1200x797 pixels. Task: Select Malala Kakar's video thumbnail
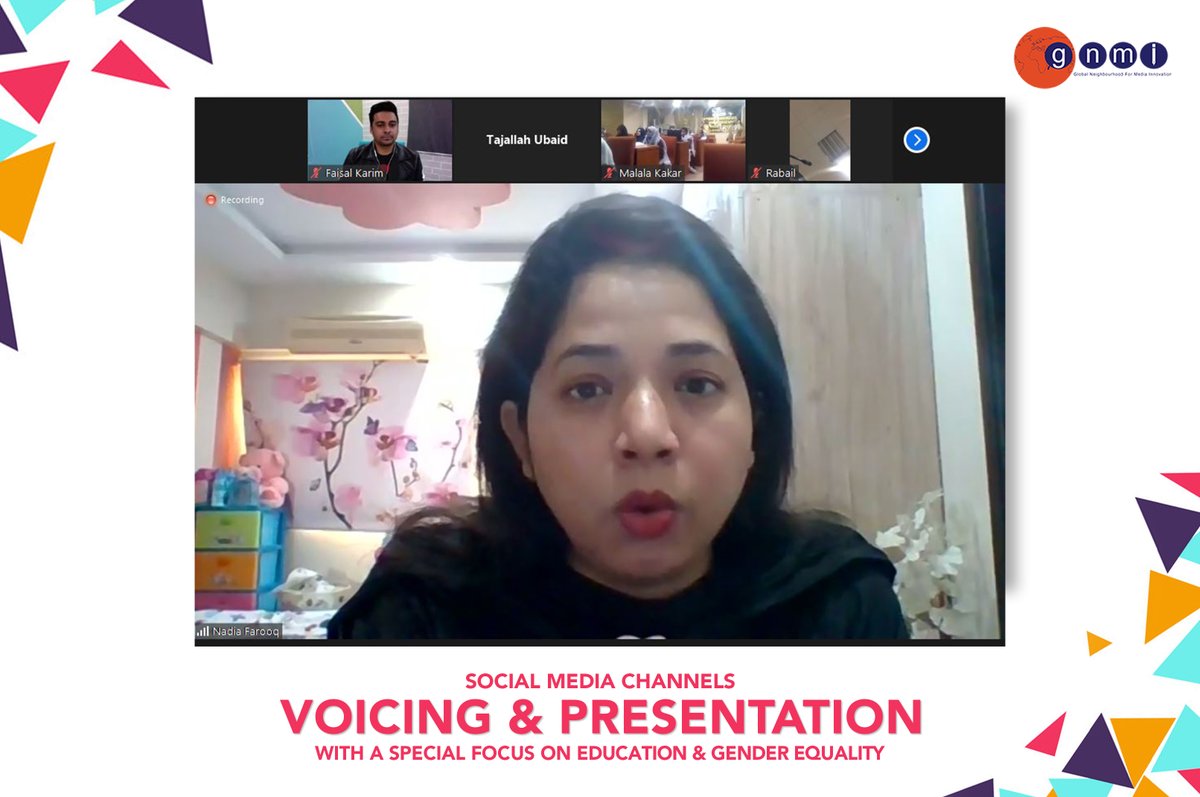[x=673, y=140]
